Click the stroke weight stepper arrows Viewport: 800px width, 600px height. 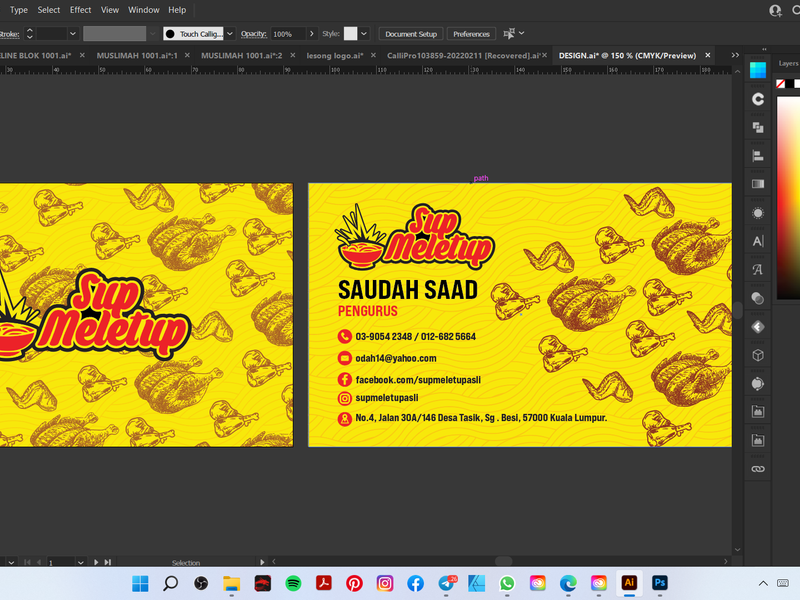pos(30,34)
